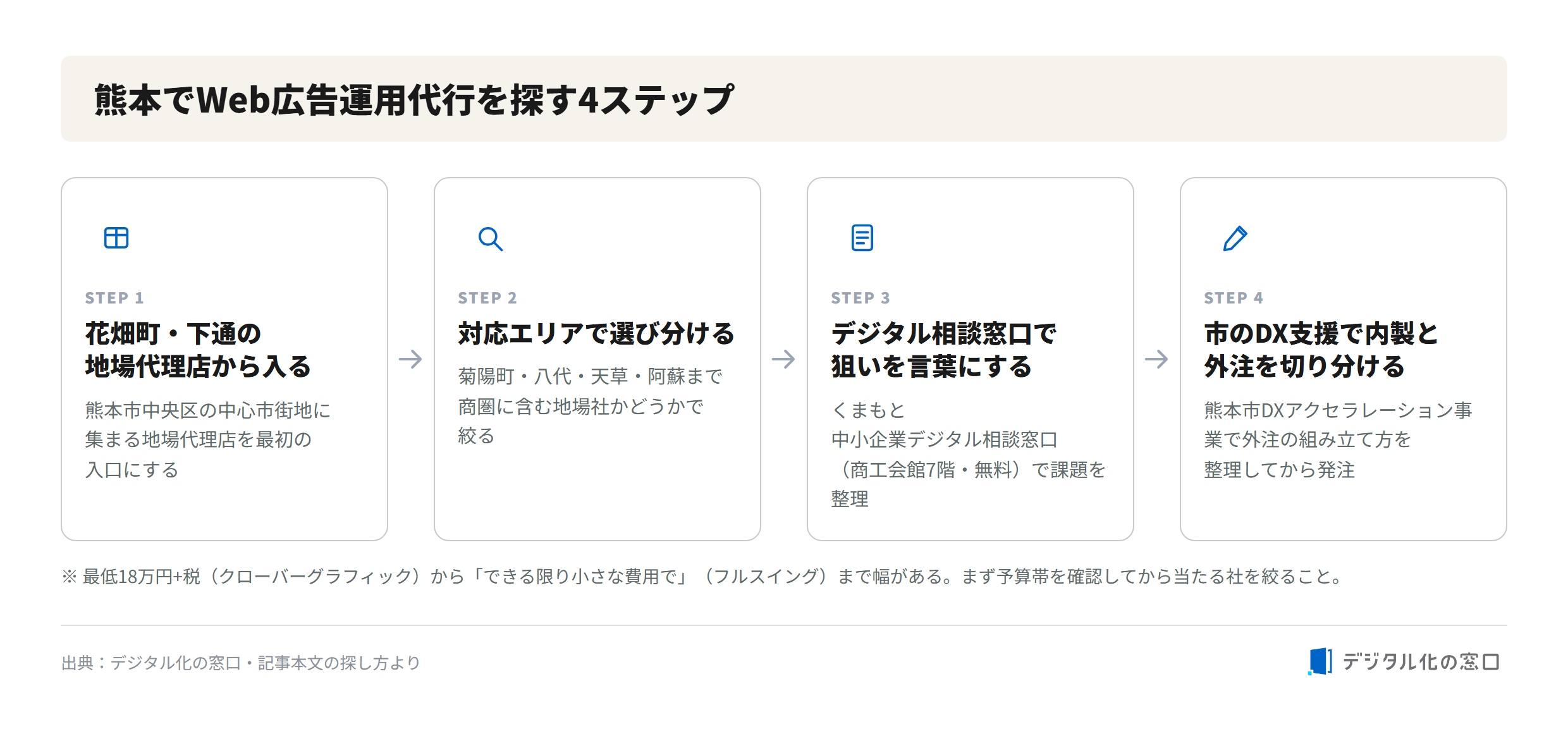Click the table grid icon above STEP 1

[x=116, y=238]
